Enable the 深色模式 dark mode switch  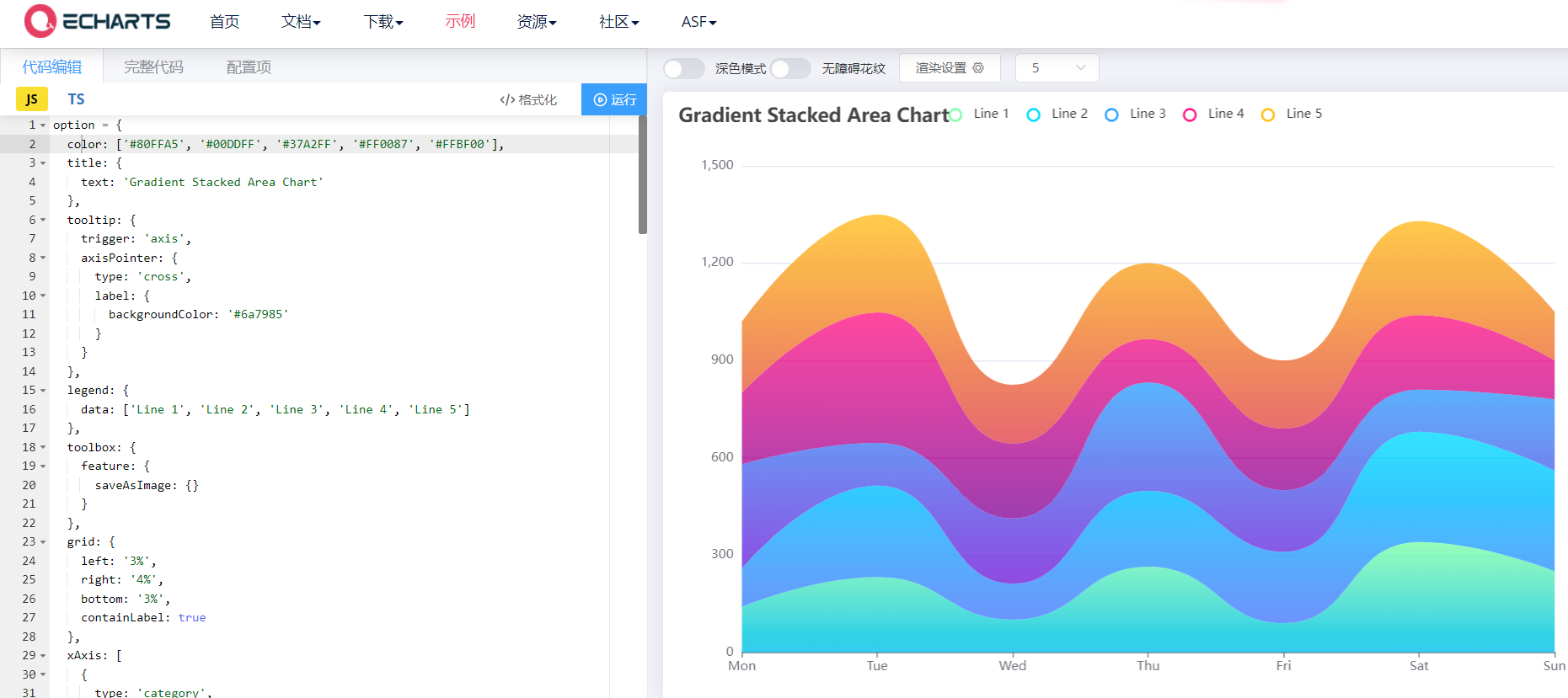click(x=683, y=68)
